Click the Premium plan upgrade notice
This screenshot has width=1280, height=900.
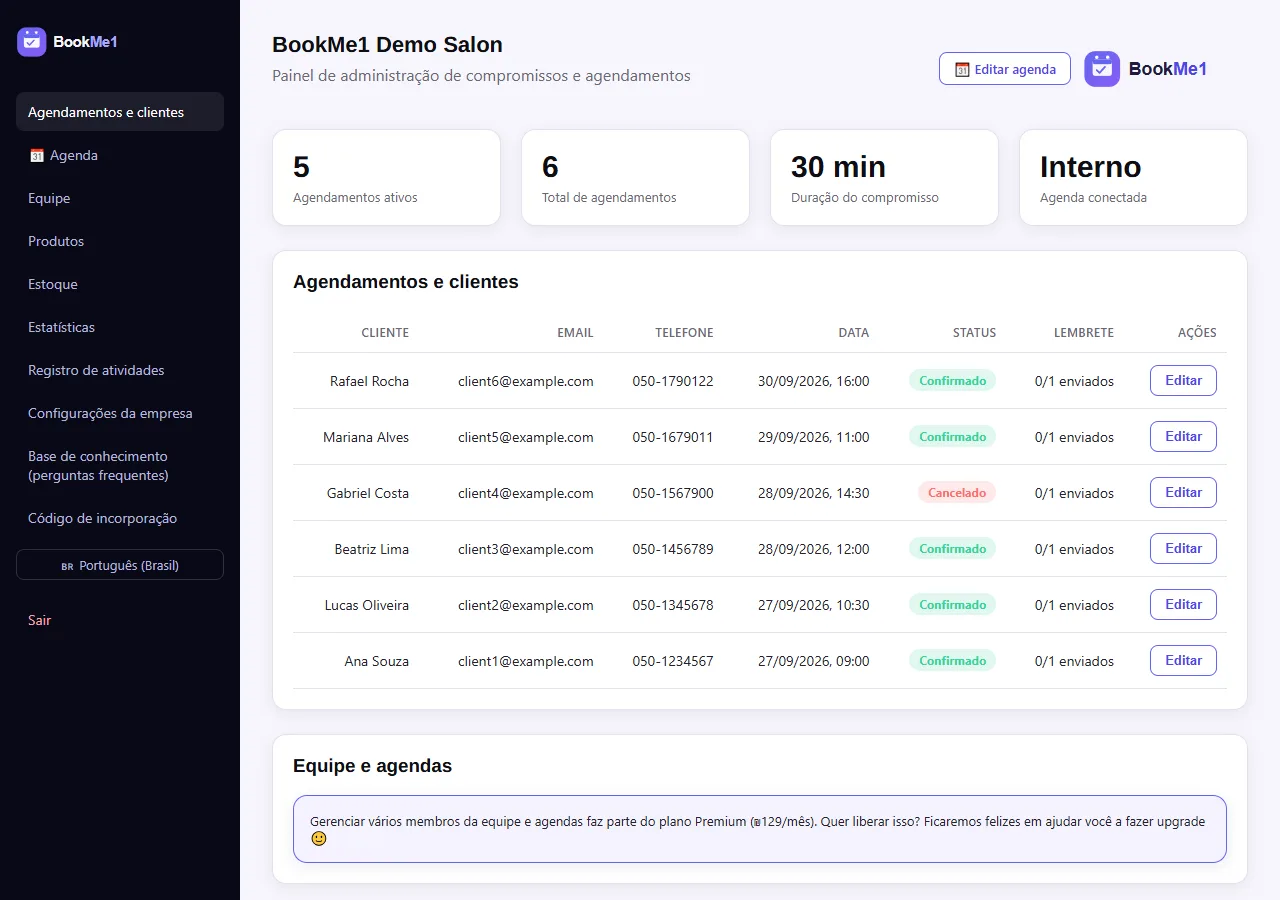click(x=760, y=829)
